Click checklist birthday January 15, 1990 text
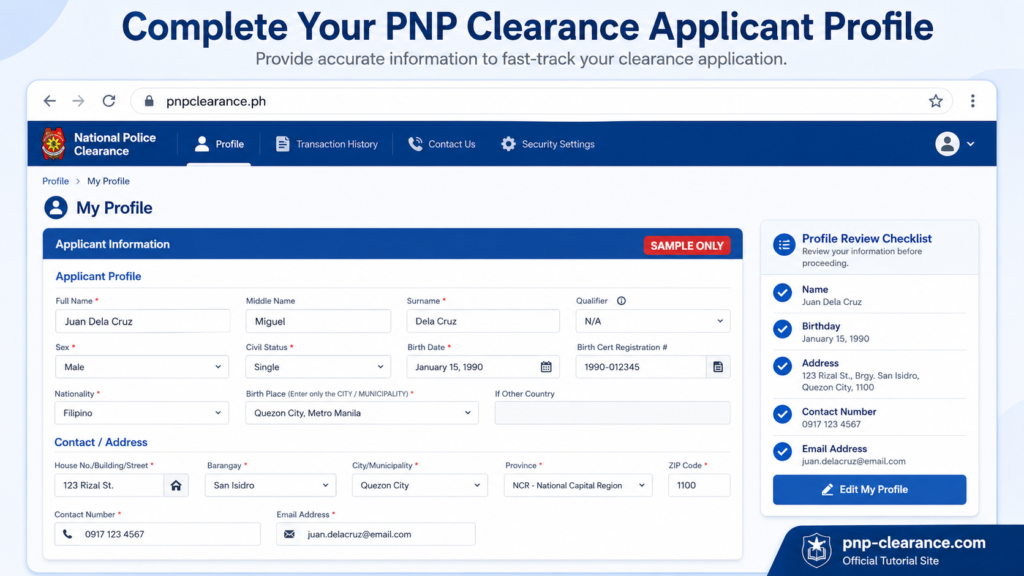The image size is (1024, 576). coord(835,338)
